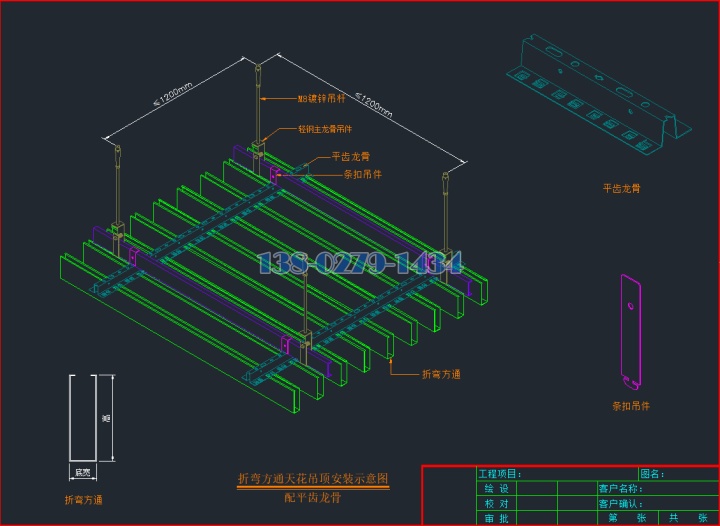Click the 折弯方通 leader label beside the baffles
The image size is (720, 526).
441,374
